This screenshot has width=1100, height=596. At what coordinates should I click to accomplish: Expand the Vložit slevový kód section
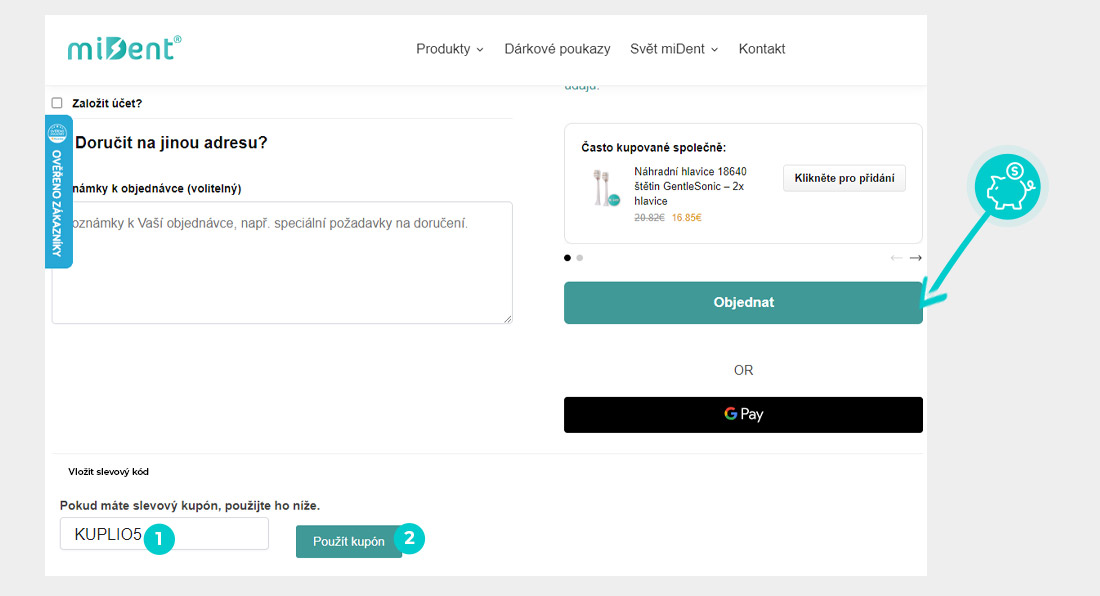pyautogui.click(x=108, y=472)
